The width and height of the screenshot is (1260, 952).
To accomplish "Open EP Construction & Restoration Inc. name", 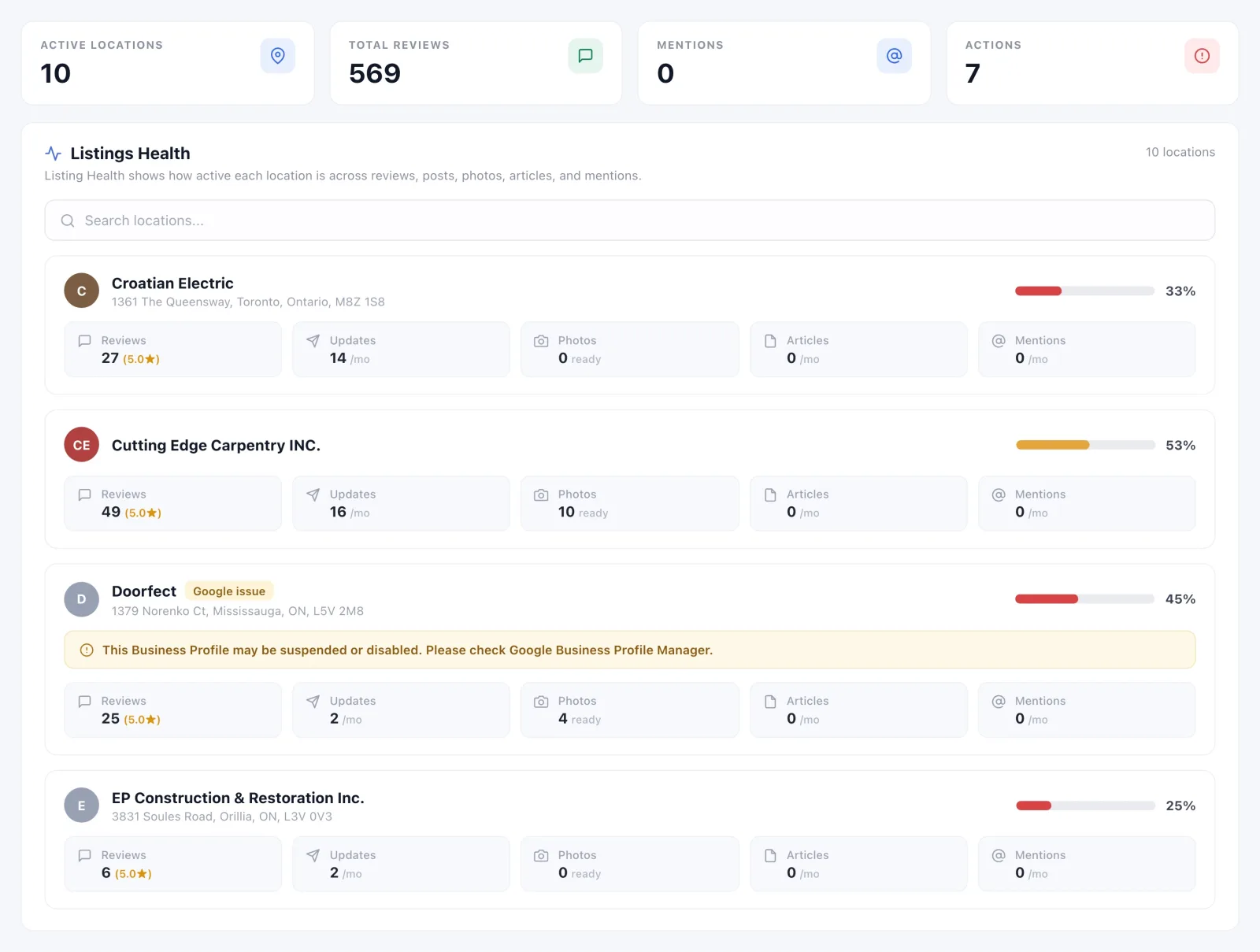I will [x=238, y=798].
